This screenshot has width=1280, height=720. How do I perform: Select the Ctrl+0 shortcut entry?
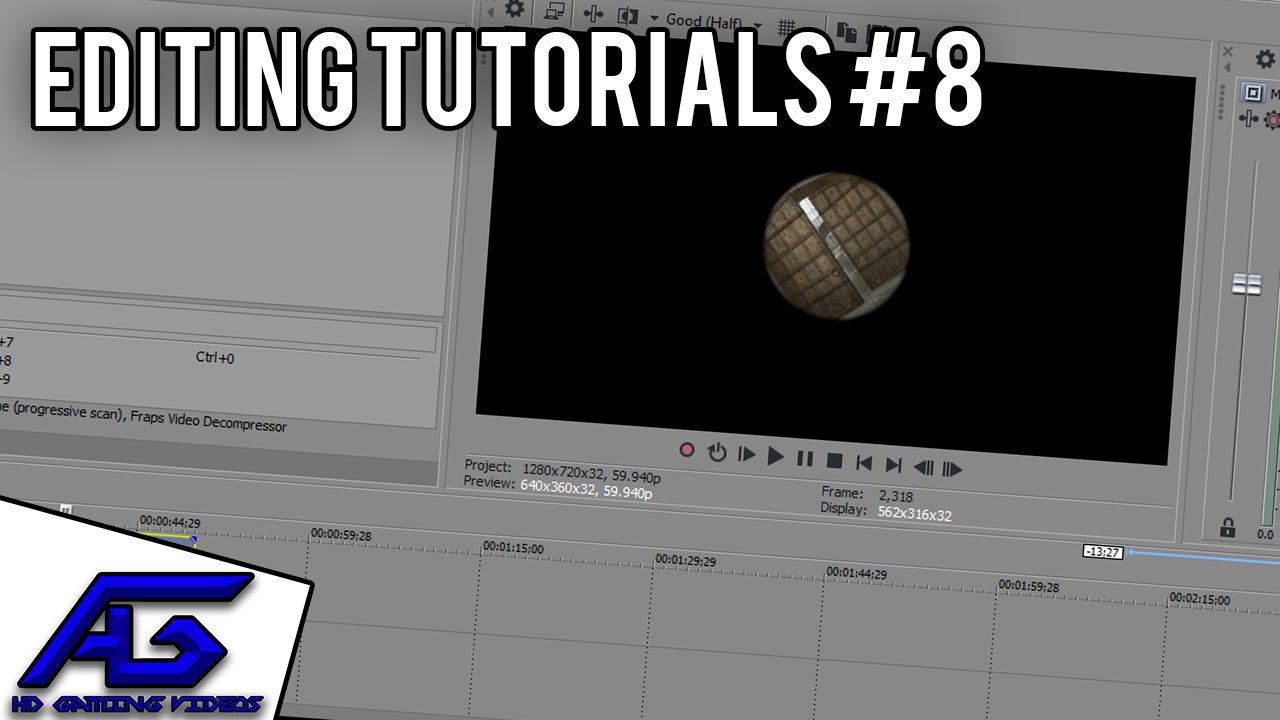coord(215,358)
